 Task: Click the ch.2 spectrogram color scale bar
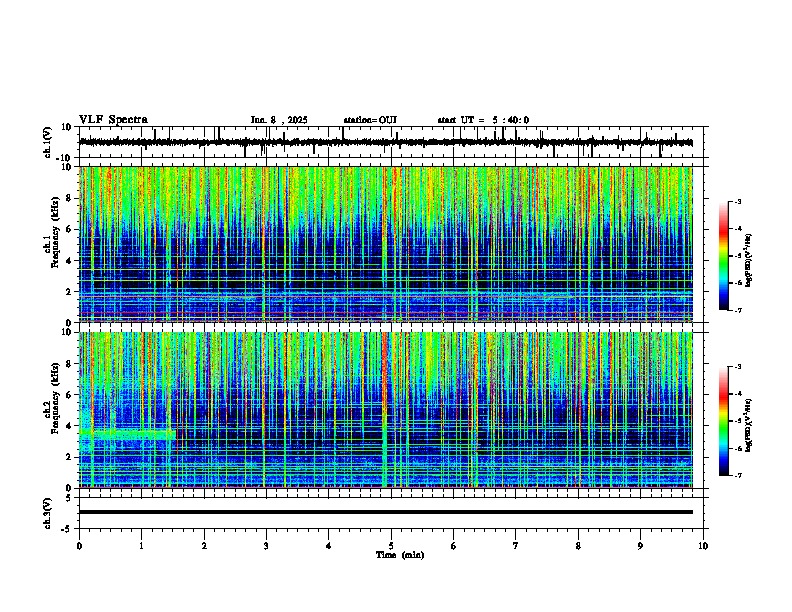pos(723,421)
